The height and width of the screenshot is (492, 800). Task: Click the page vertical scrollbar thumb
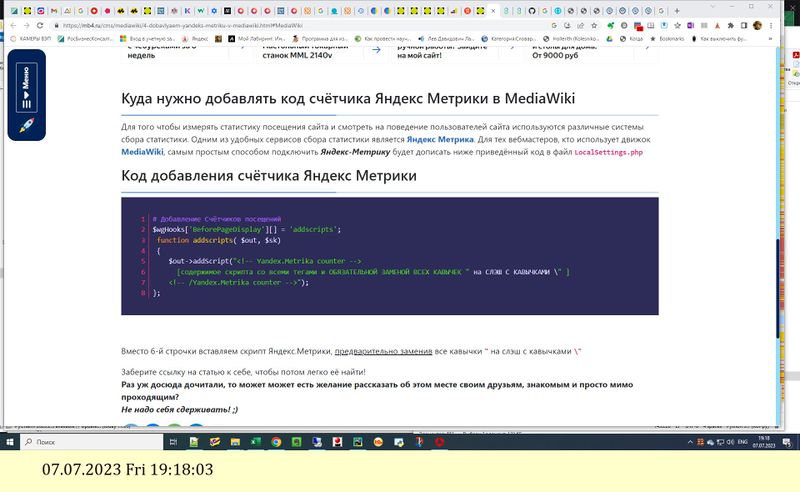pos(778,288)
